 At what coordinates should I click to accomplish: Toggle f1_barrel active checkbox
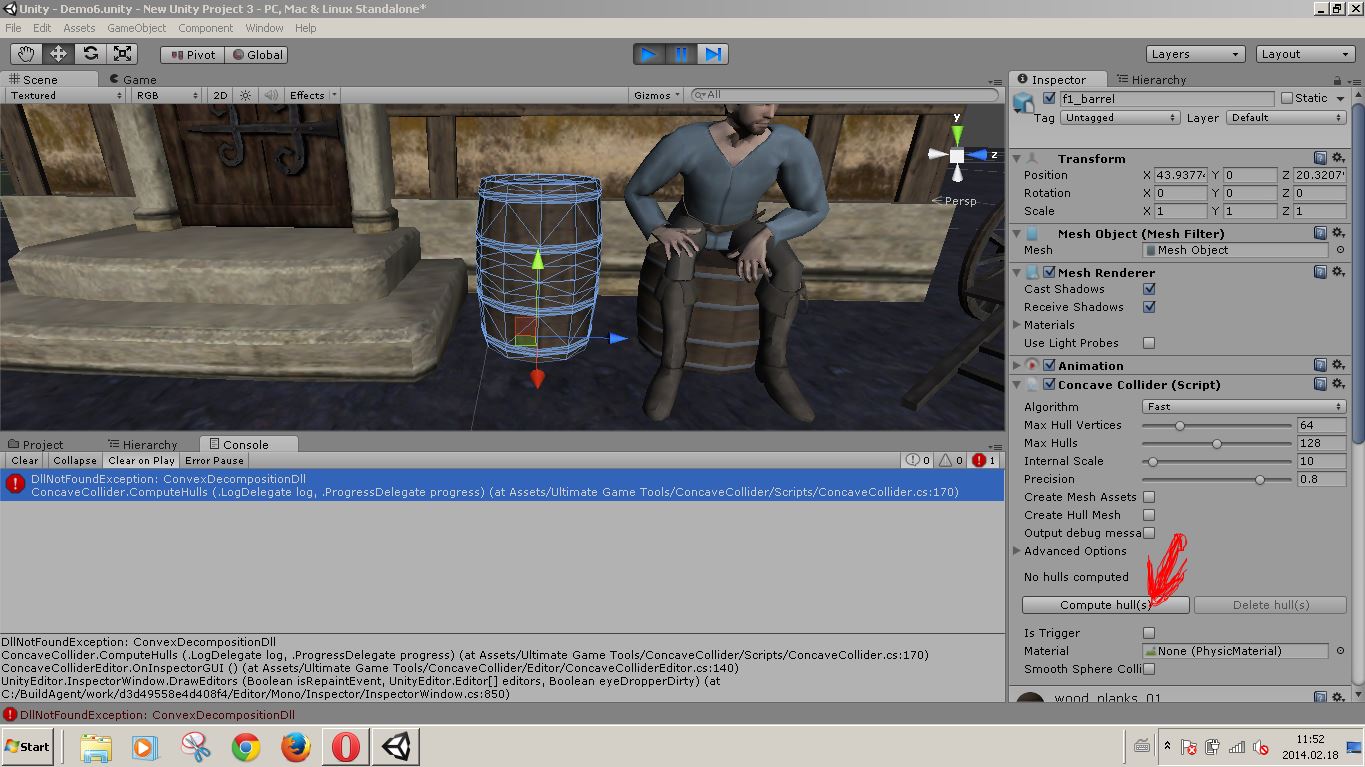point(1048,99)
